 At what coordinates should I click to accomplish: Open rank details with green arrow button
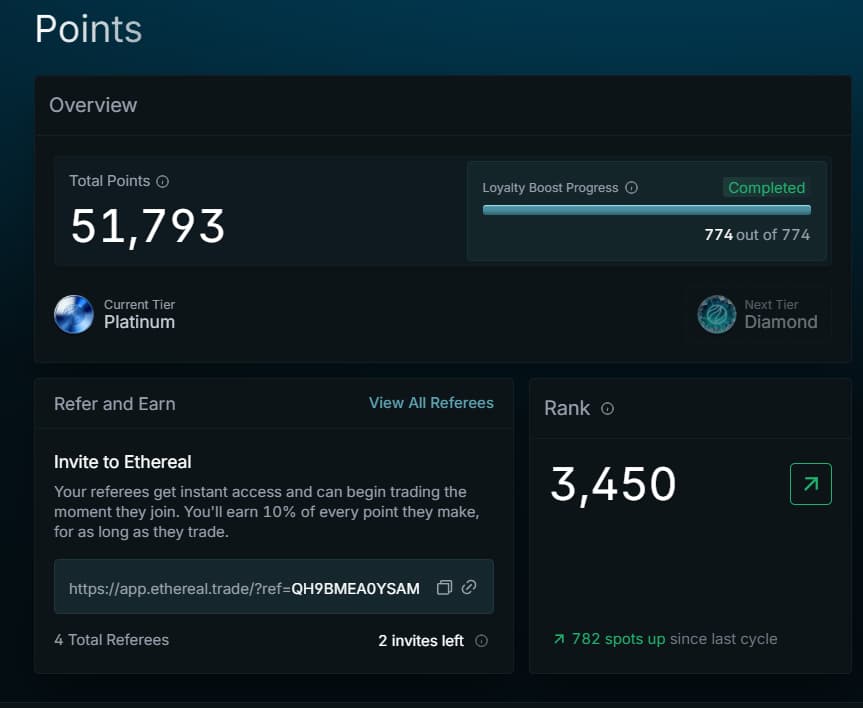point(810,484)
